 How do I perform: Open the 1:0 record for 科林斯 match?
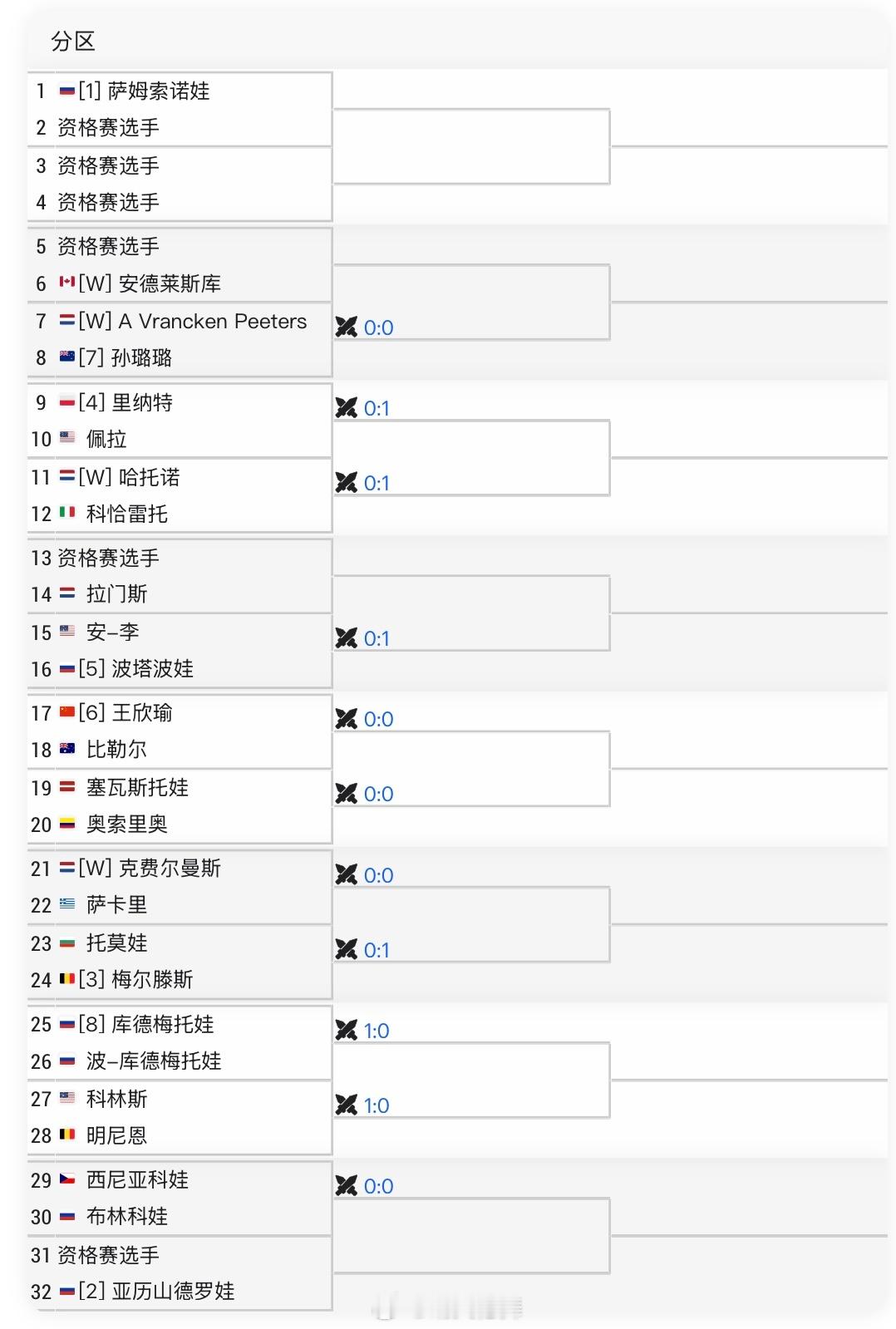(x=377, y=1105)
